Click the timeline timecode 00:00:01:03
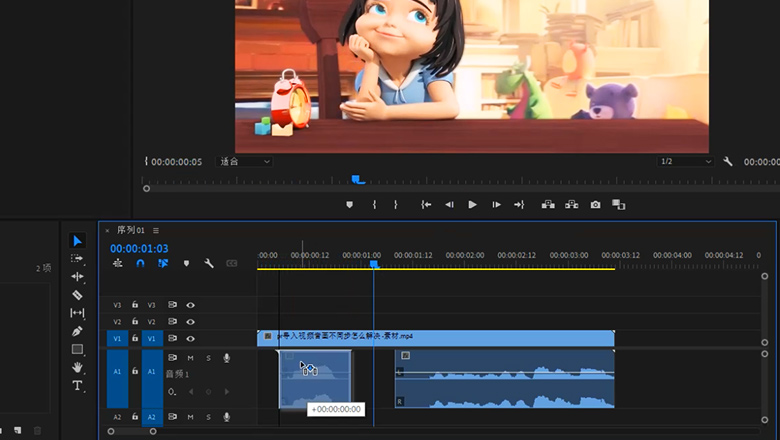Image resolution: width=780 pixels, height=440 pixels. (139, 248)
